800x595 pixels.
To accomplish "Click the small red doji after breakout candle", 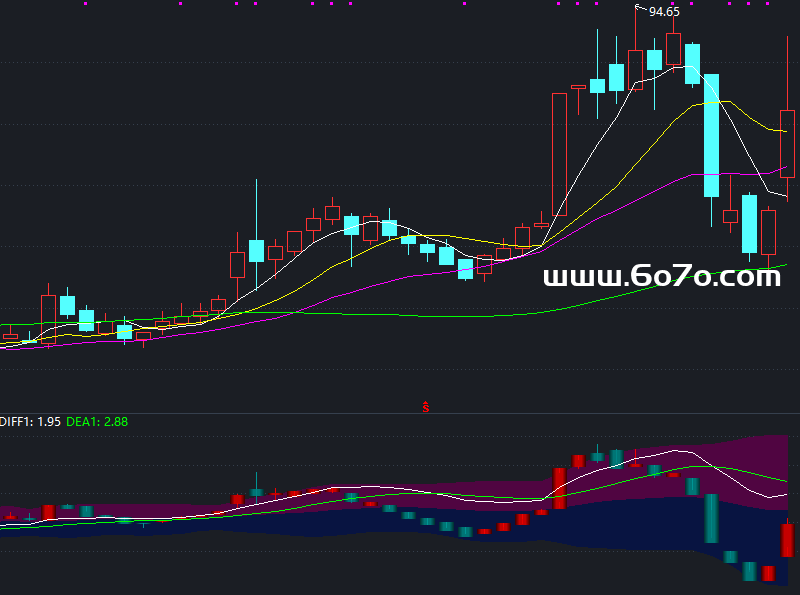I will 578,88.
